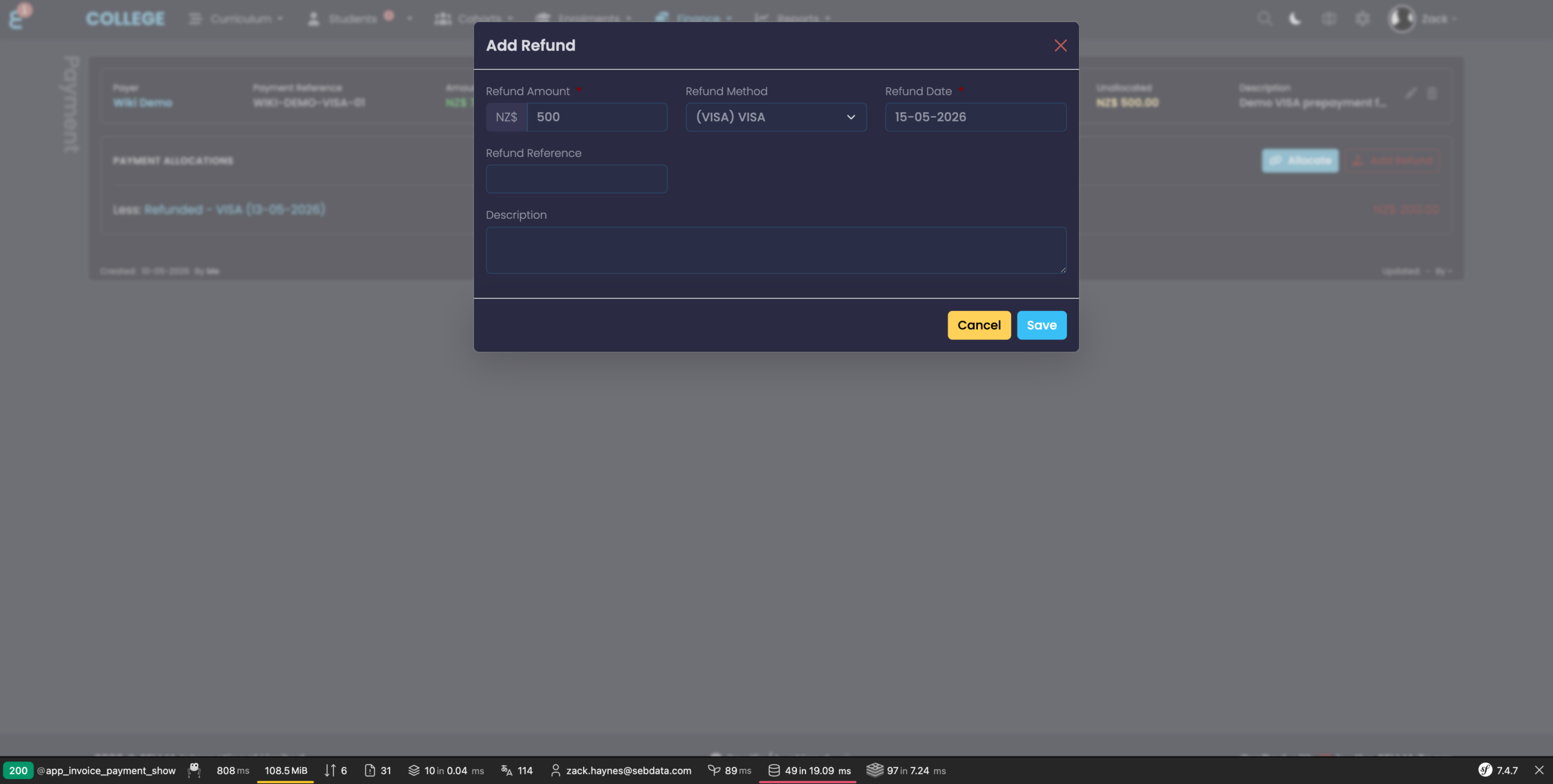Open the 808 ms performance panel

[x=233, y=770]
